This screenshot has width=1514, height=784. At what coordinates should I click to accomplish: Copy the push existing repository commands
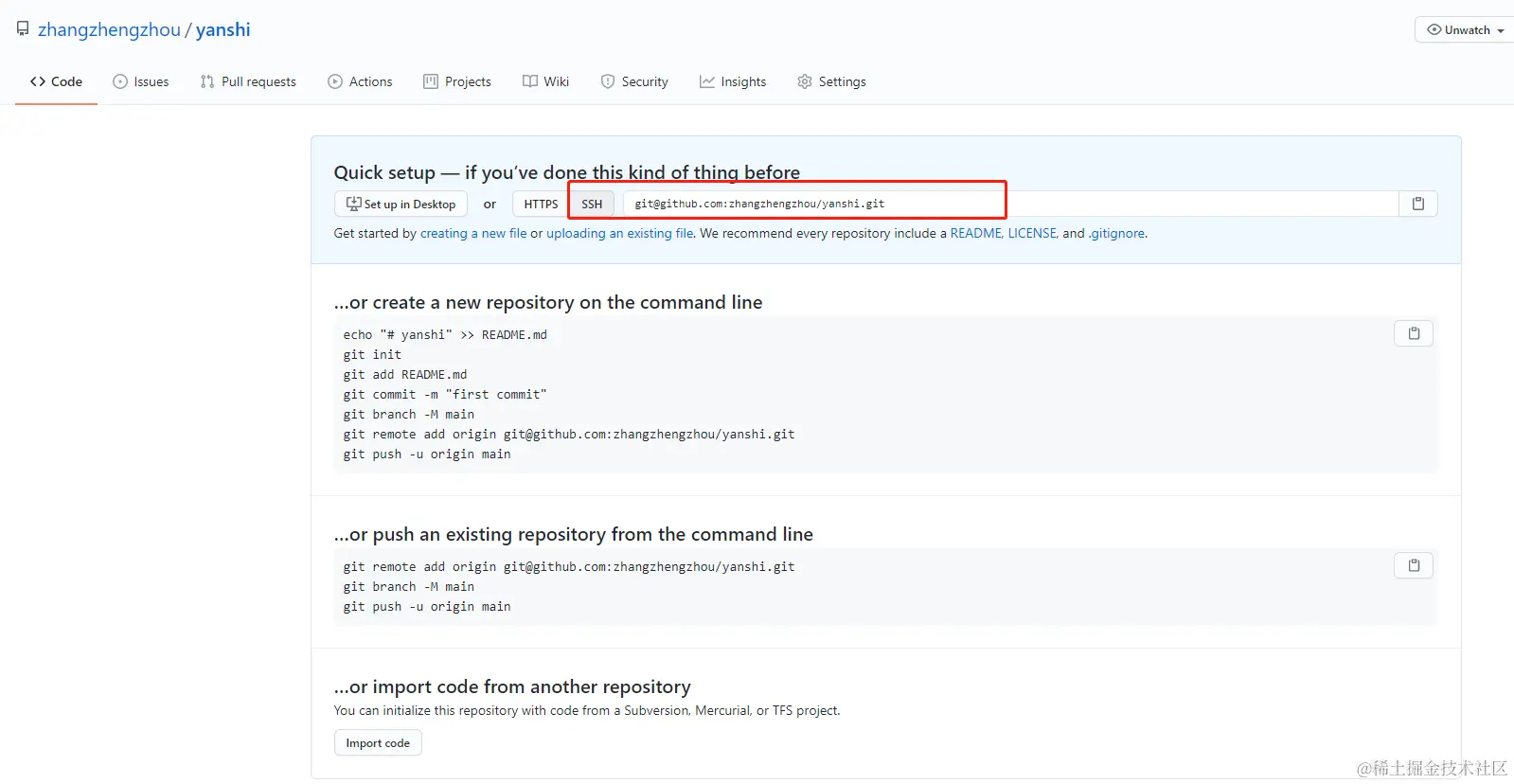coord(1414,565)
